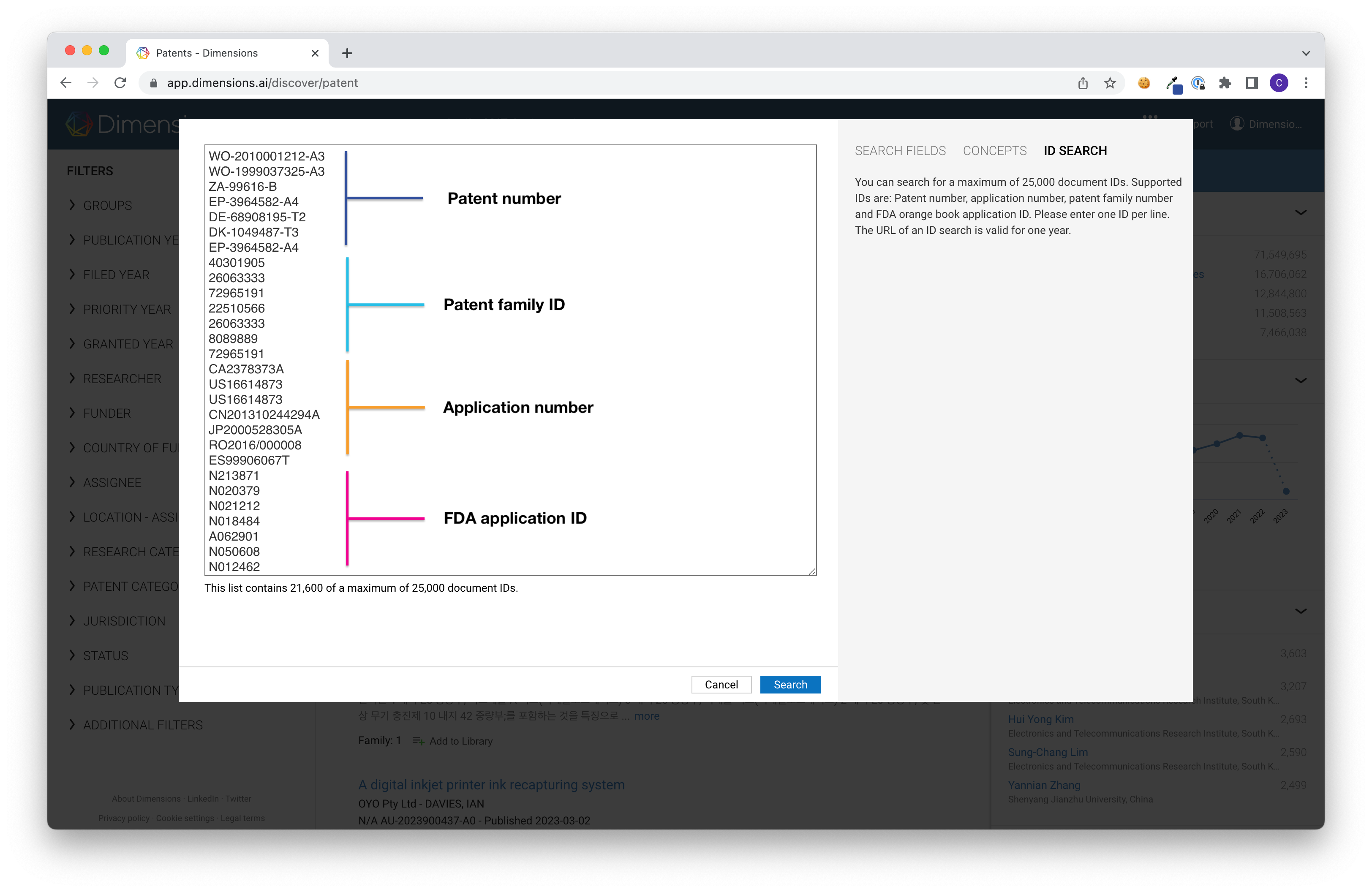Image resolution: width=1372 pixels, height=892 pixels.
Task: Click the text area resize handle corner
Action: (812, 571)
